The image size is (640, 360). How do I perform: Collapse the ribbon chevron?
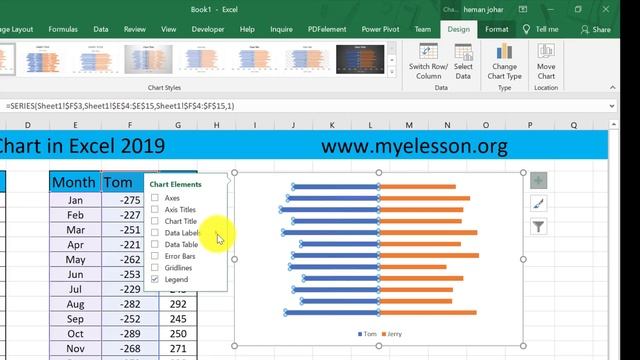612,87
